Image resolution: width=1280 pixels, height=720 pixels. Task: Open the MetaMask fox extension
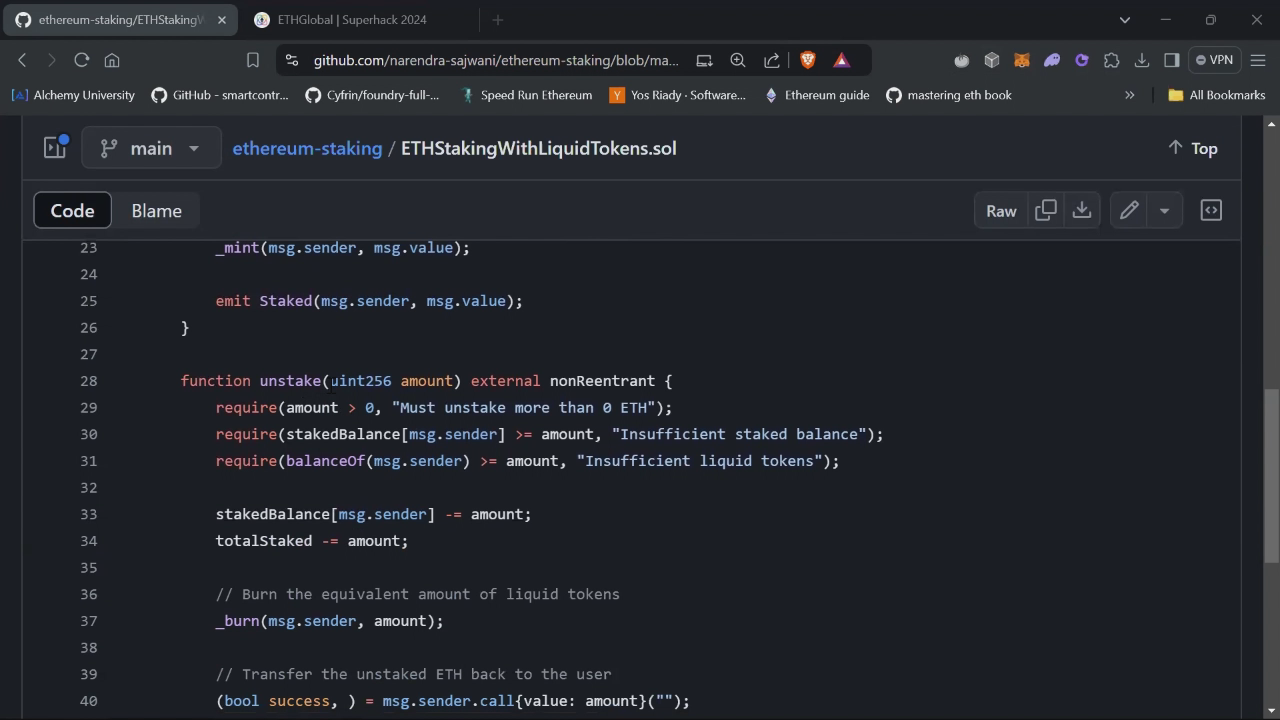point(1022,60)
